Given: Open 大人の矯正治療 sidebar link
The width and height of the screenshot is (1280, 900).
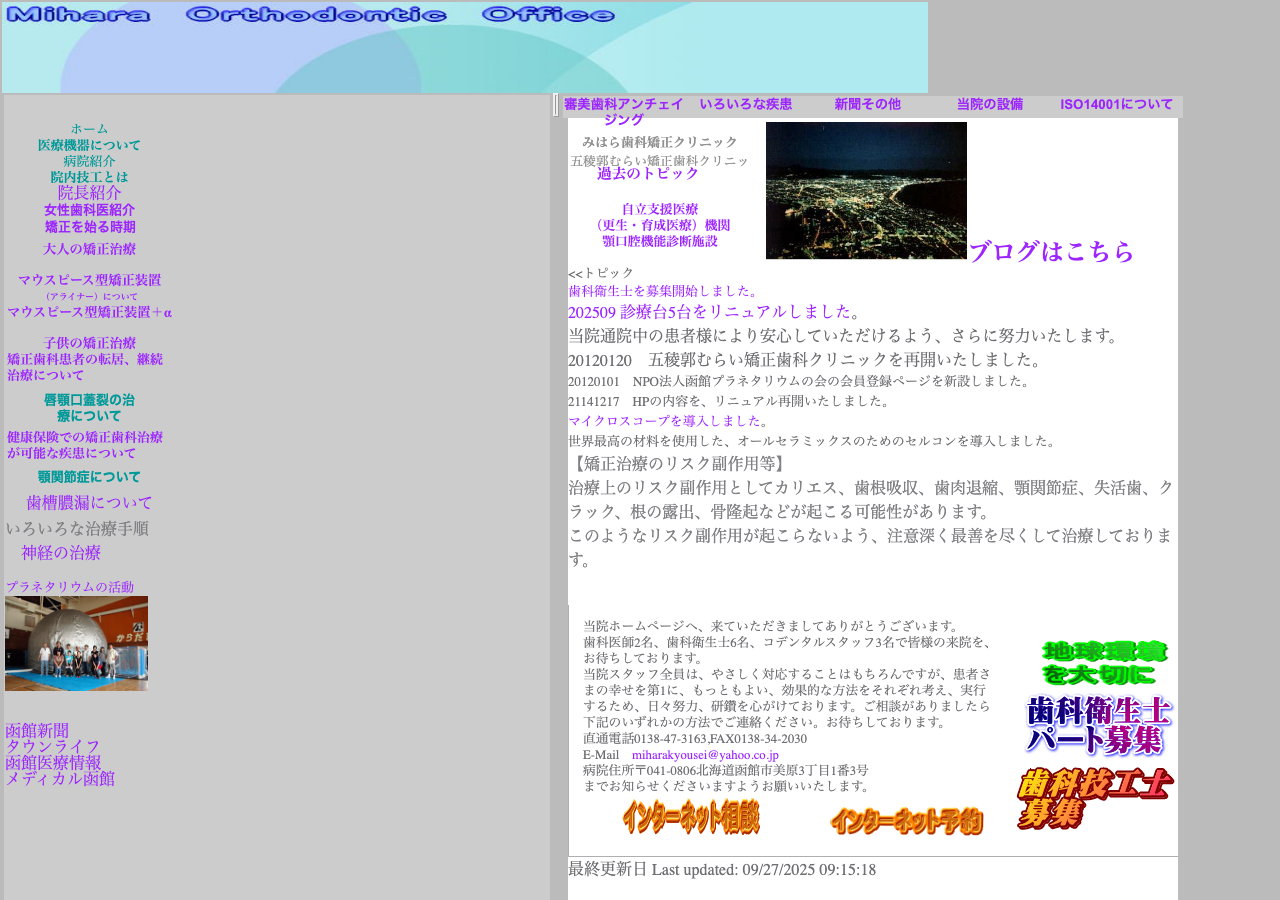Looking at the screenshot, I should (x=89, y=249).
